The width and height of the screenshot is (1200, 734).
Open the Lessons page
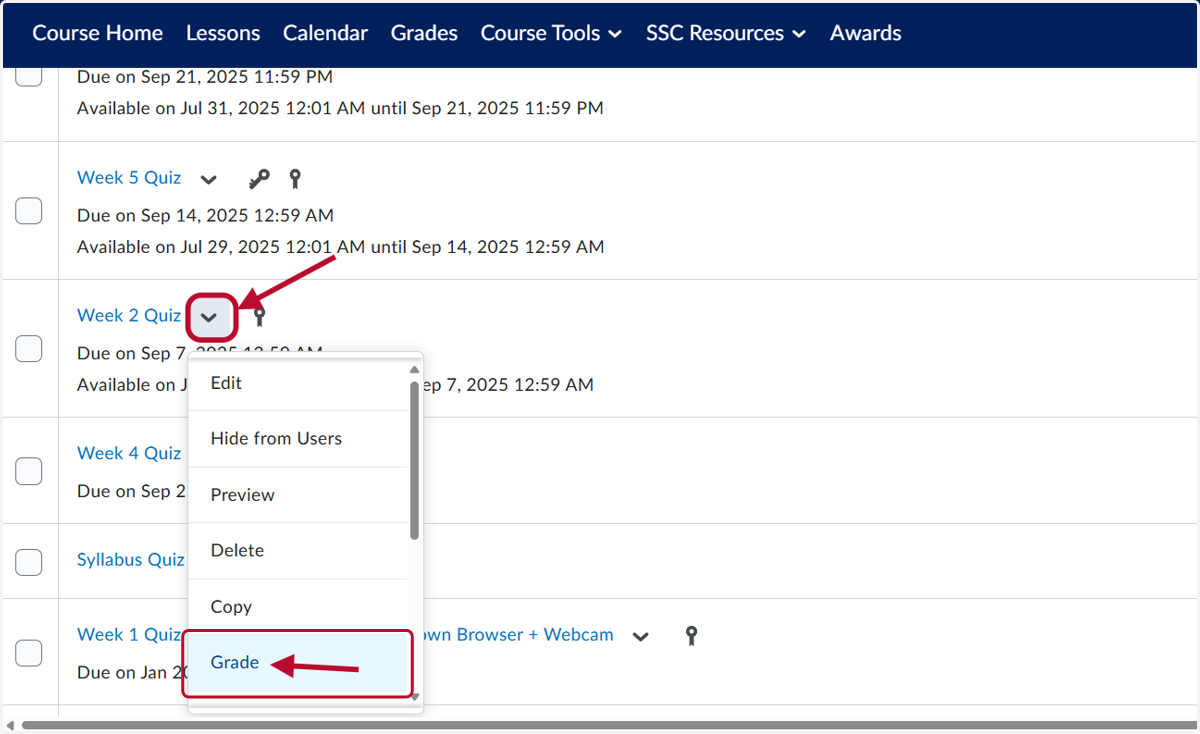pos(223,33)
